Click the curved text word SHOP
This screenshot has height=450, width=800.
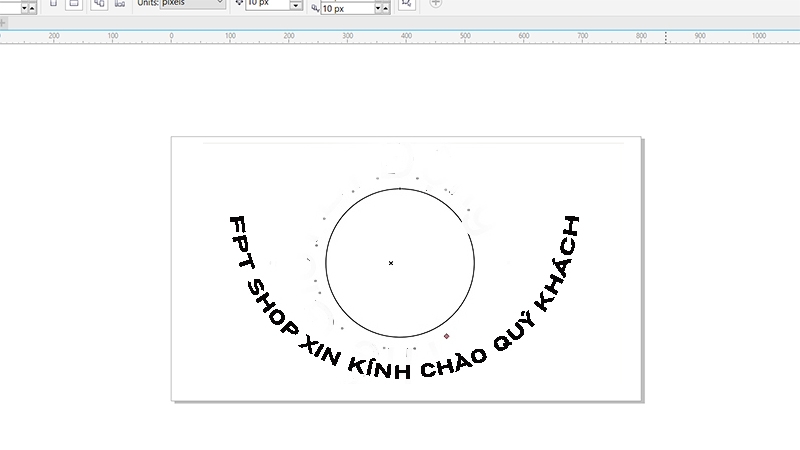coord(272,308)
